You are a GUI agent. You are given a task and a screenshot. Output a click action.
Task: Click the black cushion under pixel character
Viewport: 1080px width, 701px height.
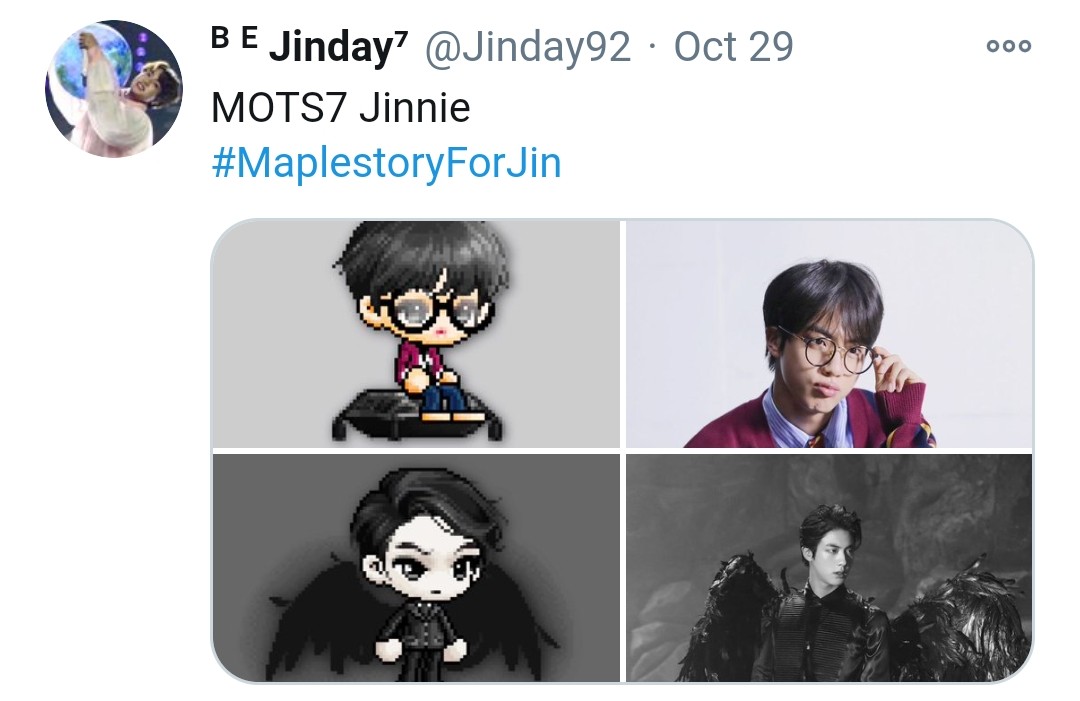tap(418, 413)
